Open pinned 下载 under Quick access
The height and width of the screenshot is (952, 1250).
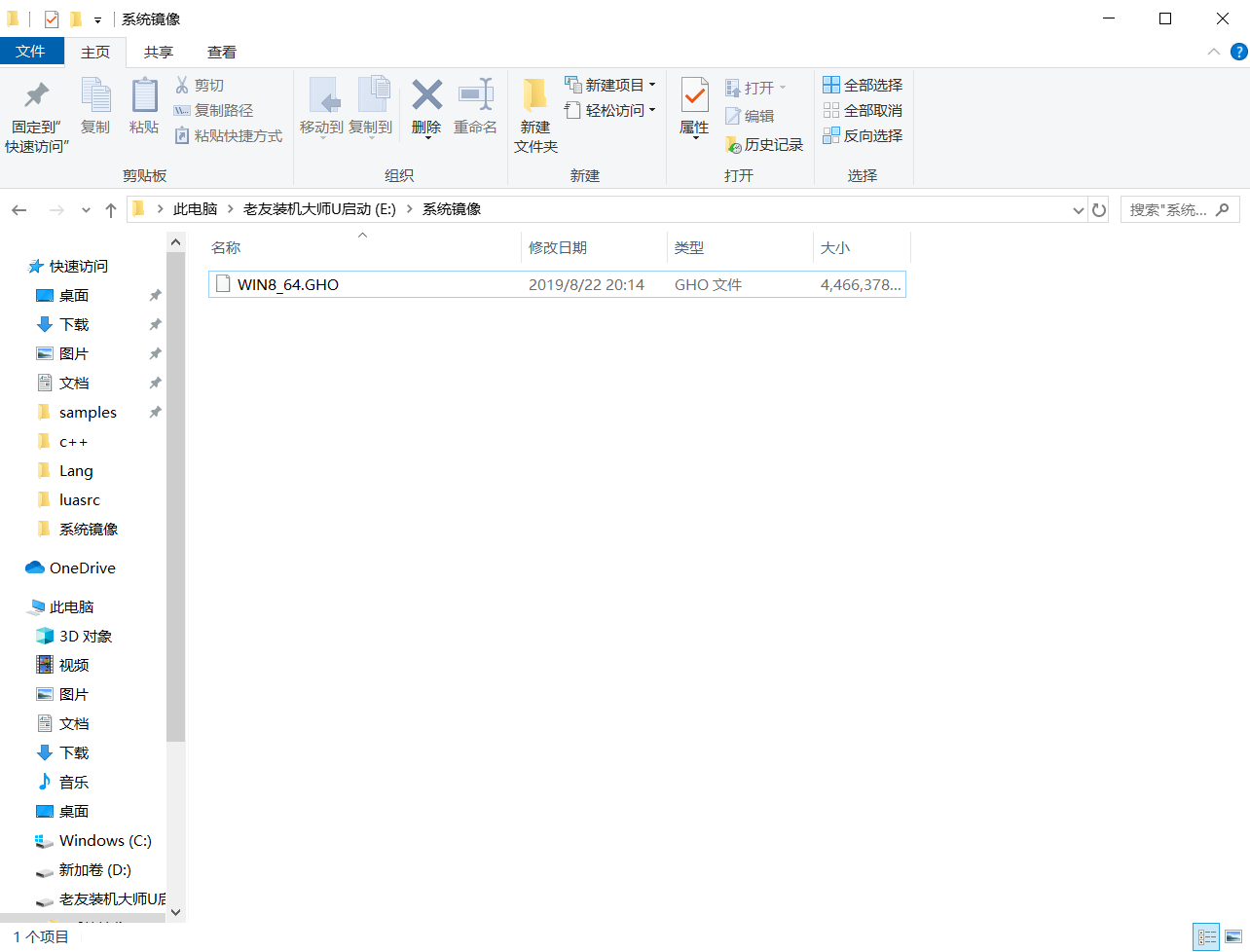click(x=74, y=325)
